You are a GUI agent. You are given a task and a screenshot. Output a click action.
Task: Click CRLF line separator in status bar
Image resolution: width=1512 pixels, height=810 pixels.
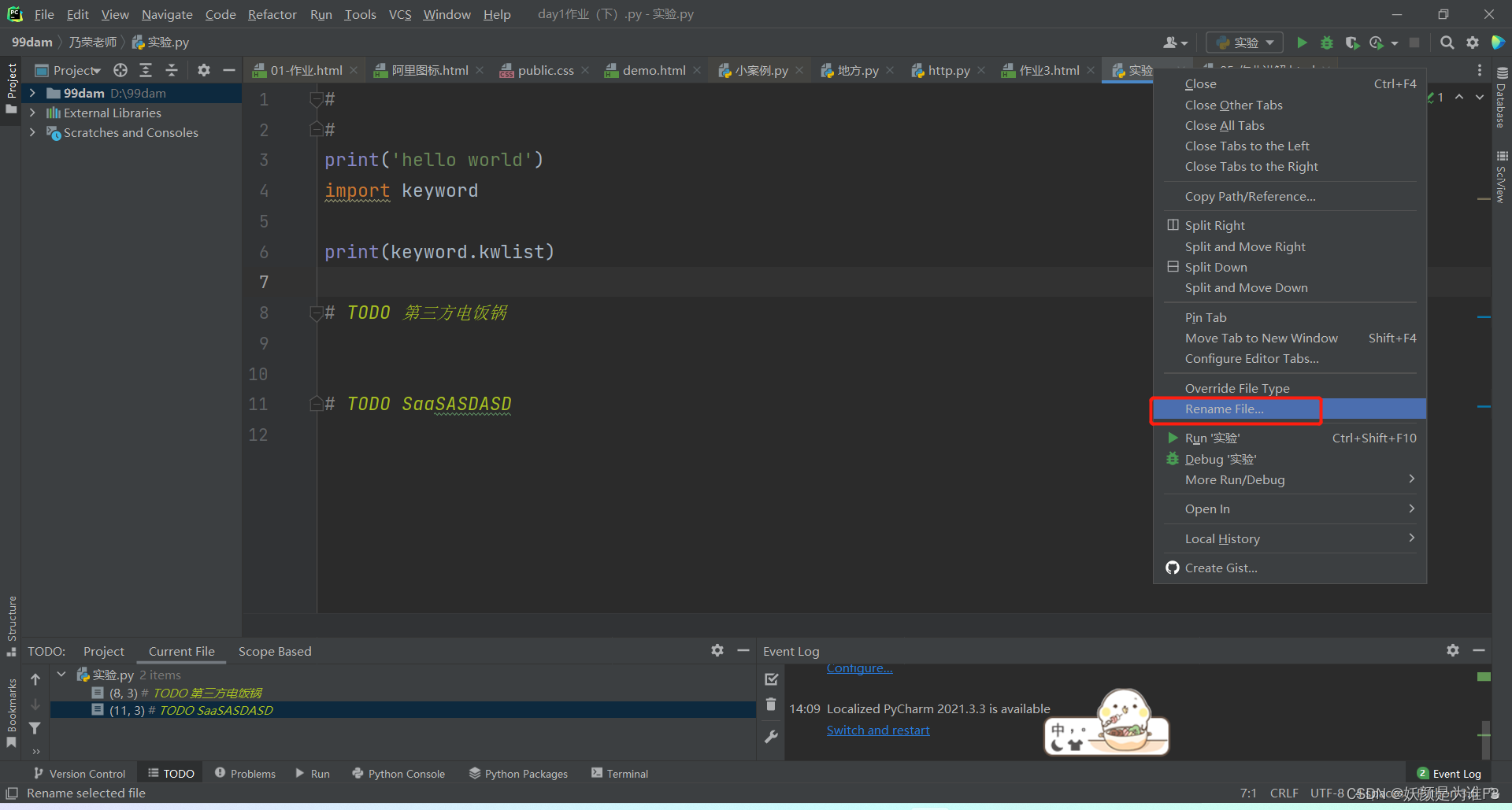pyautogui.click(x=1284, y=793)
